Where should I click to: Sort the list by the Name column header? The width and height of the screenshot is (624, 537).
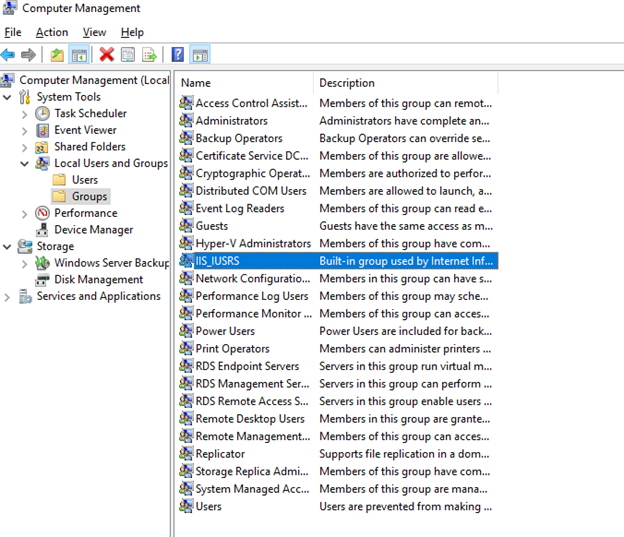click(x=244, y=83)
